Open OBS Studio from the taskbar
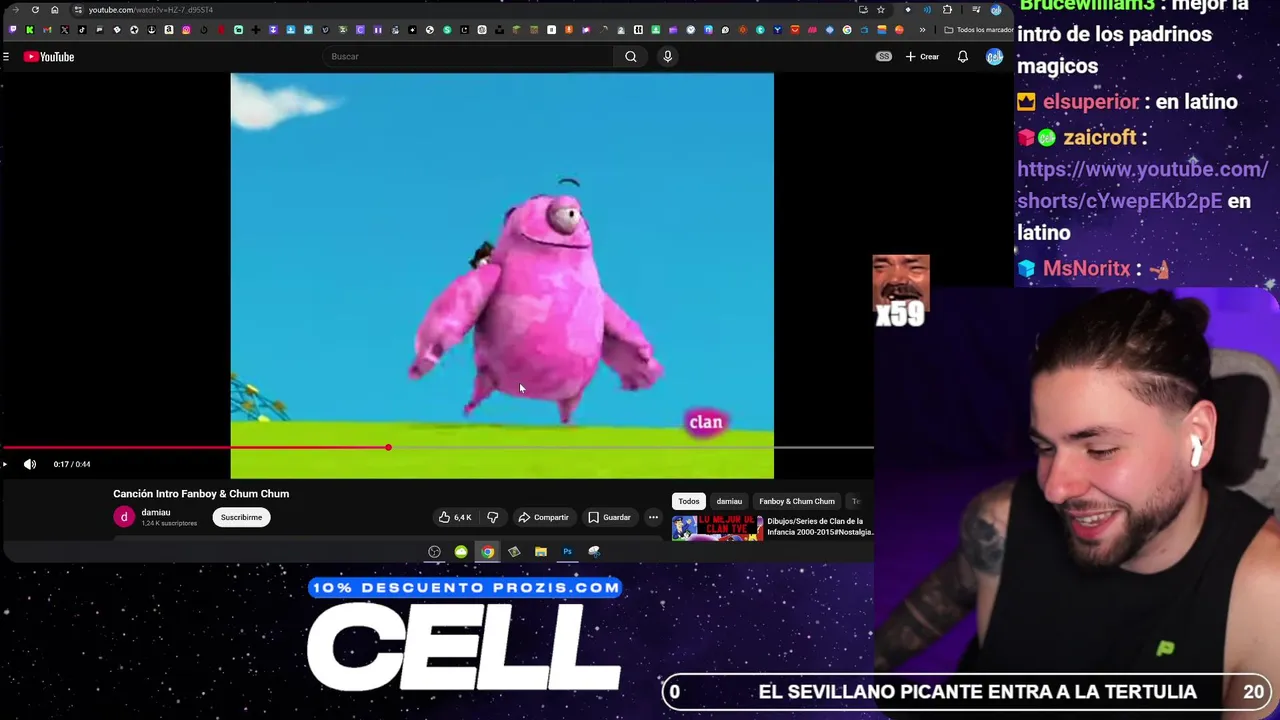The height and width of the screenshot is (720, 1280). [x=434, y=551]
